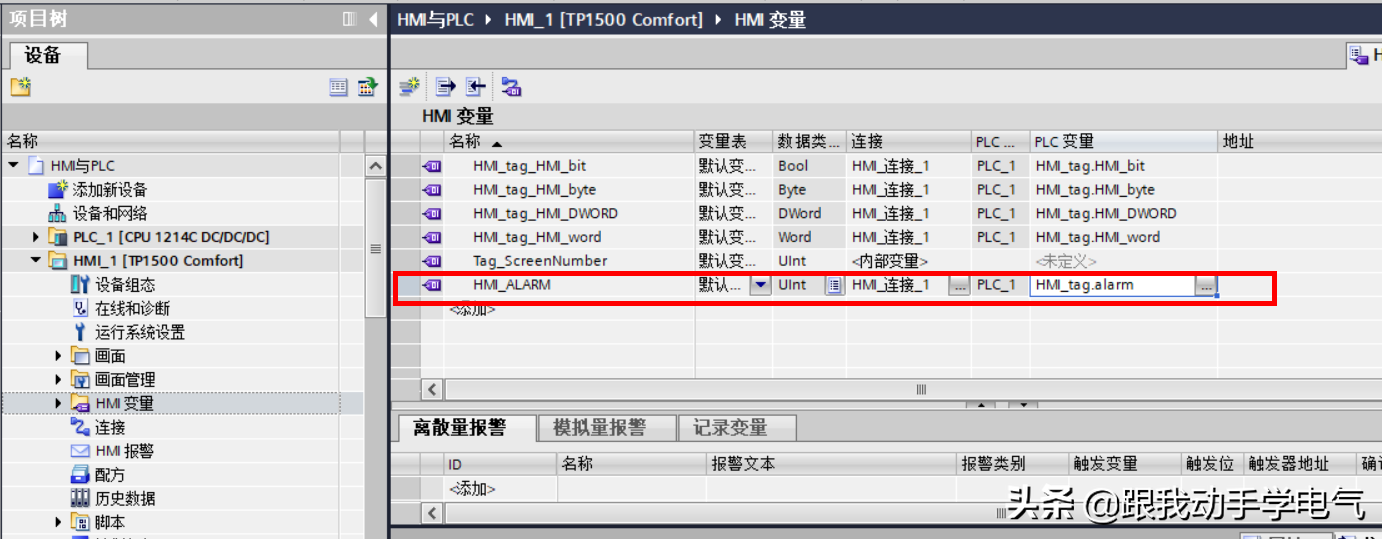The image size is (1382, 539).
Task: Click the add new tag toolbar icon
Action: tap(408, 87)
